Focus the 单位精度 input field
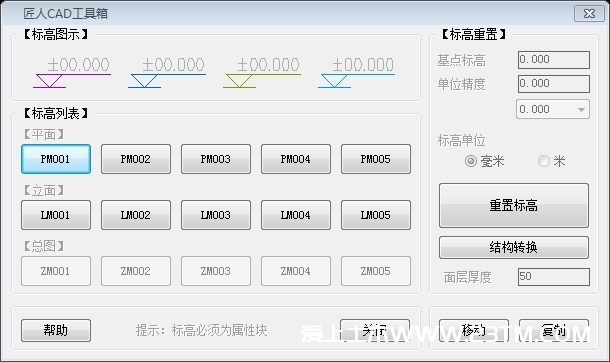Screen dimensions: 610x362 point(554,84)
